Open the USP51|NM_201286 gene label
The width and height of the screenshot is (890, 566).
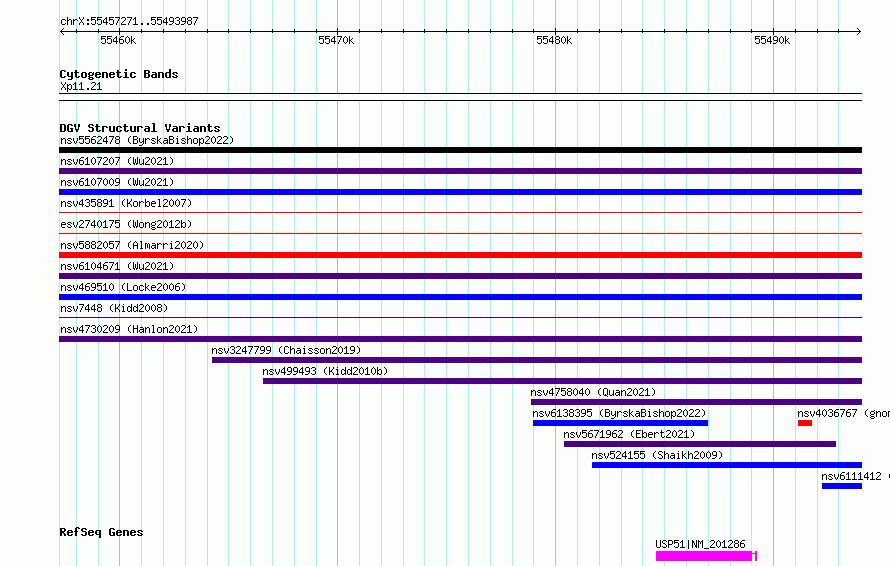[x=700, y=544]
